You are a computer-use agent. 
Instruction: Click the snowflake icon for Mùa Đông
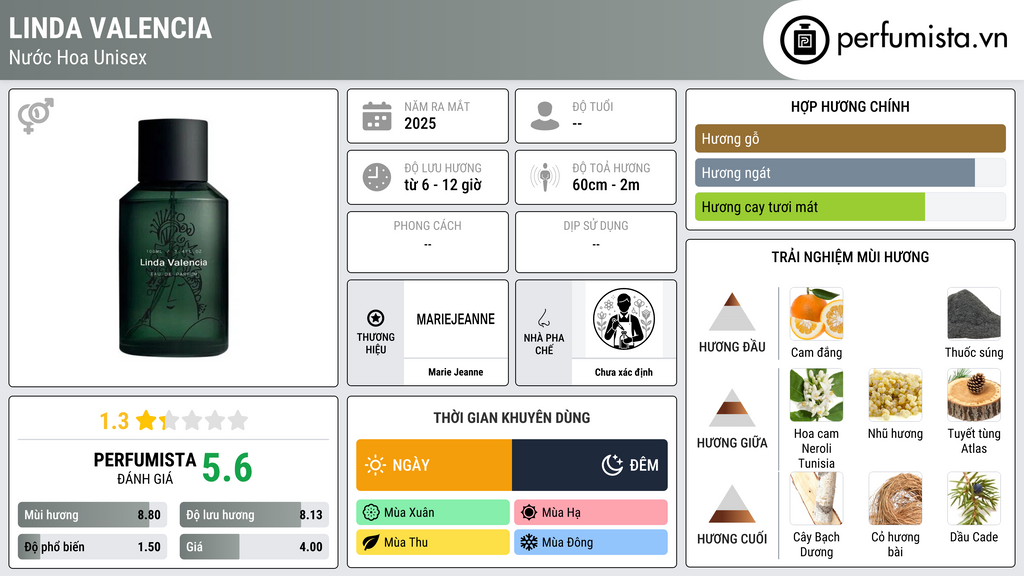coord(529,542)
